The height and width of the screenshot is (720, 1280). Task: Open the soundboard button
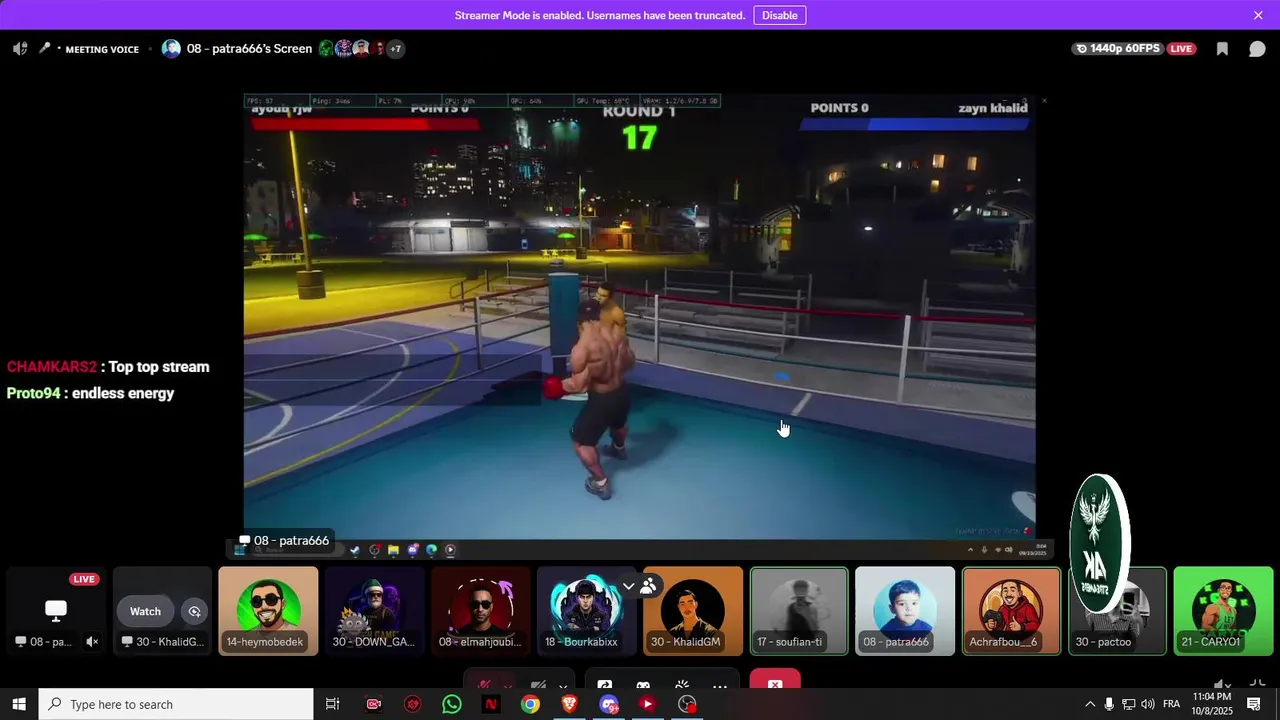[x=682, y=685]
